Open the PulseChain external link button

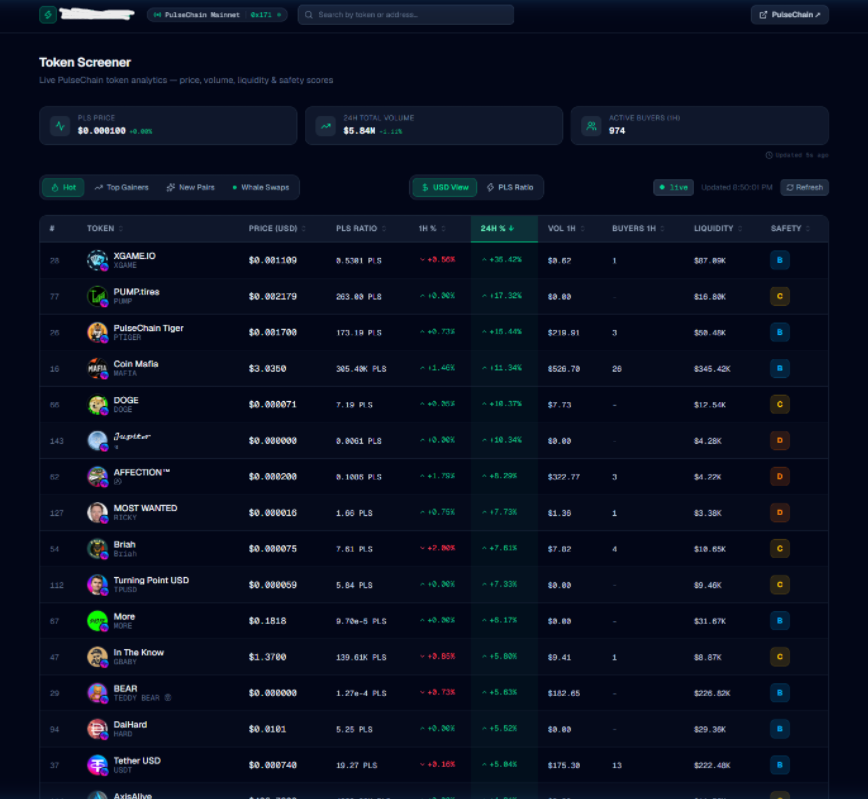click(789, 15)
